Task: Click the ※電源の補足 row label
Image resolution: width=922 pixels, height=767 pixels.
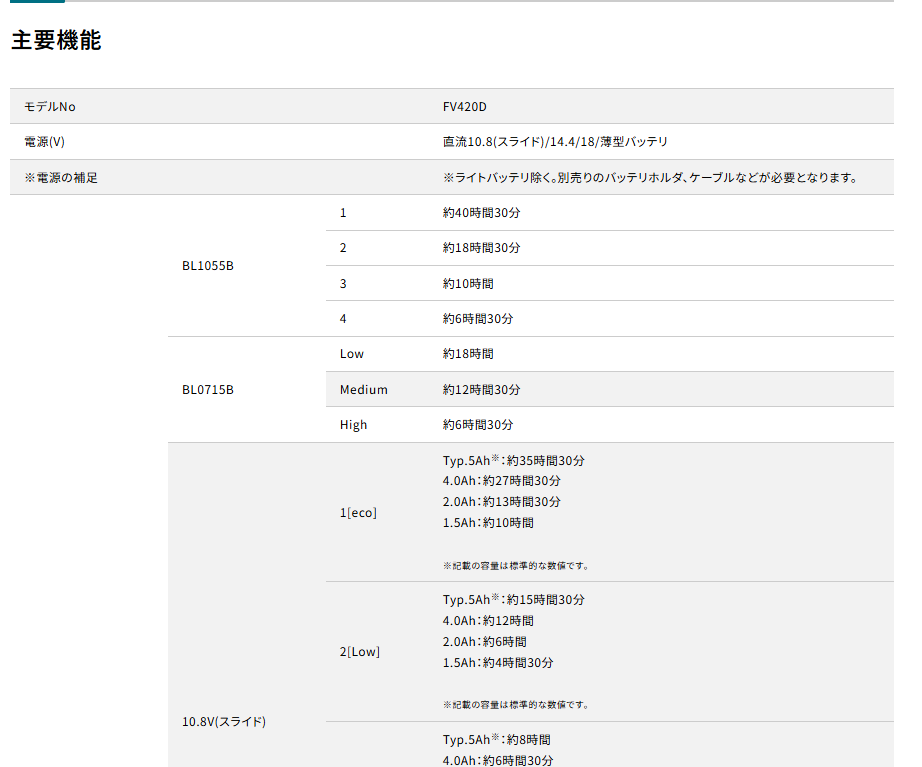Action: click(61, 178)
